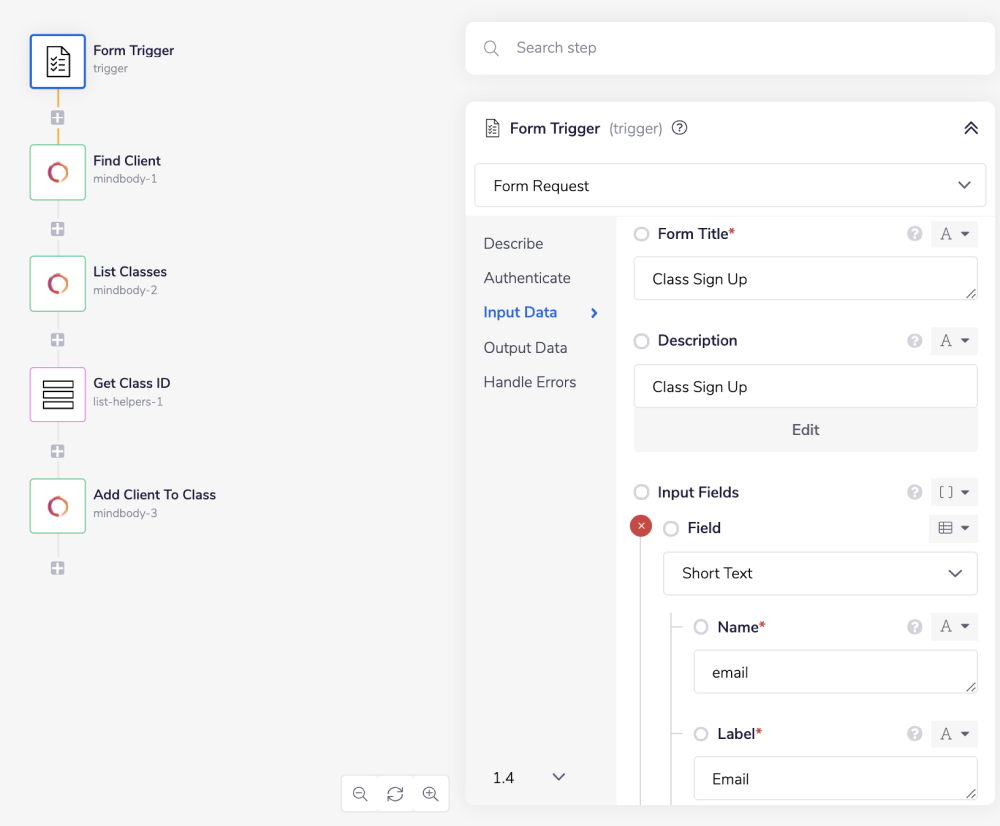Open the Short Text field type dropdown
This screenshot has height=826, width=1000.
(x=820, y=574)
